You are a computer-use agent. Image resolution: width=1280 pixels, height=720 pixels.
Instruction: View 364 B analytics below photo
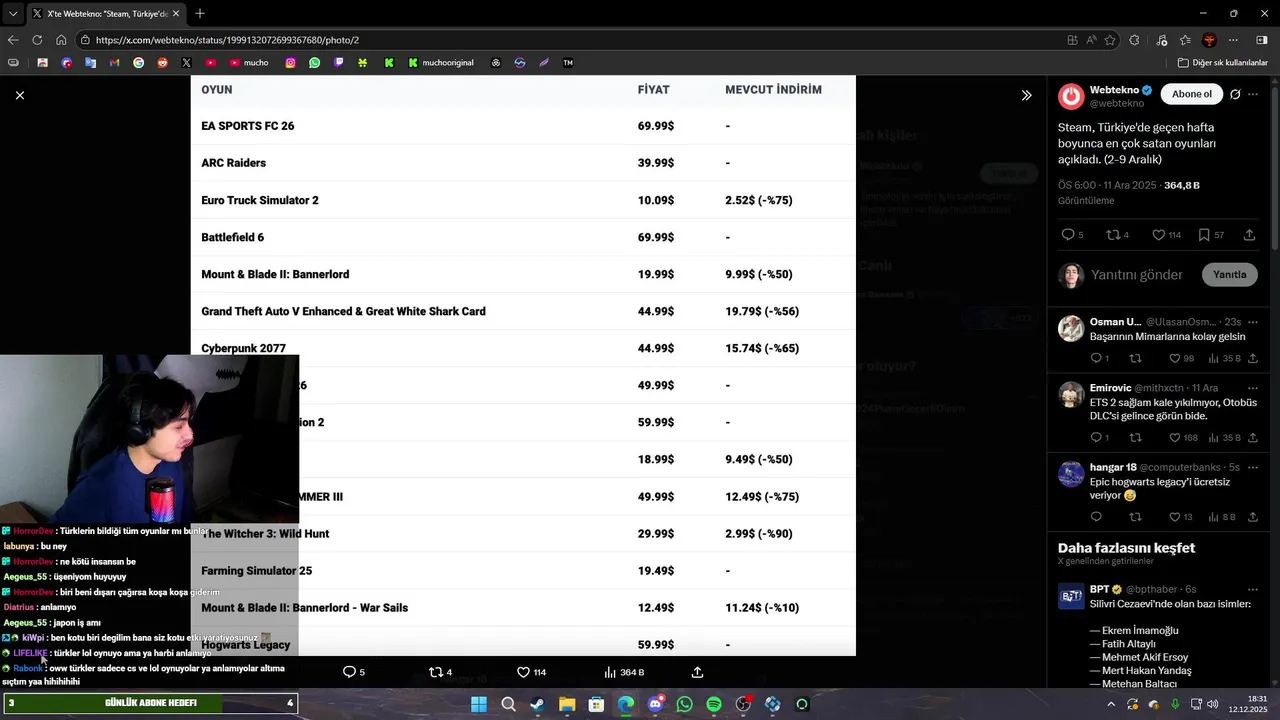(624, 672)
